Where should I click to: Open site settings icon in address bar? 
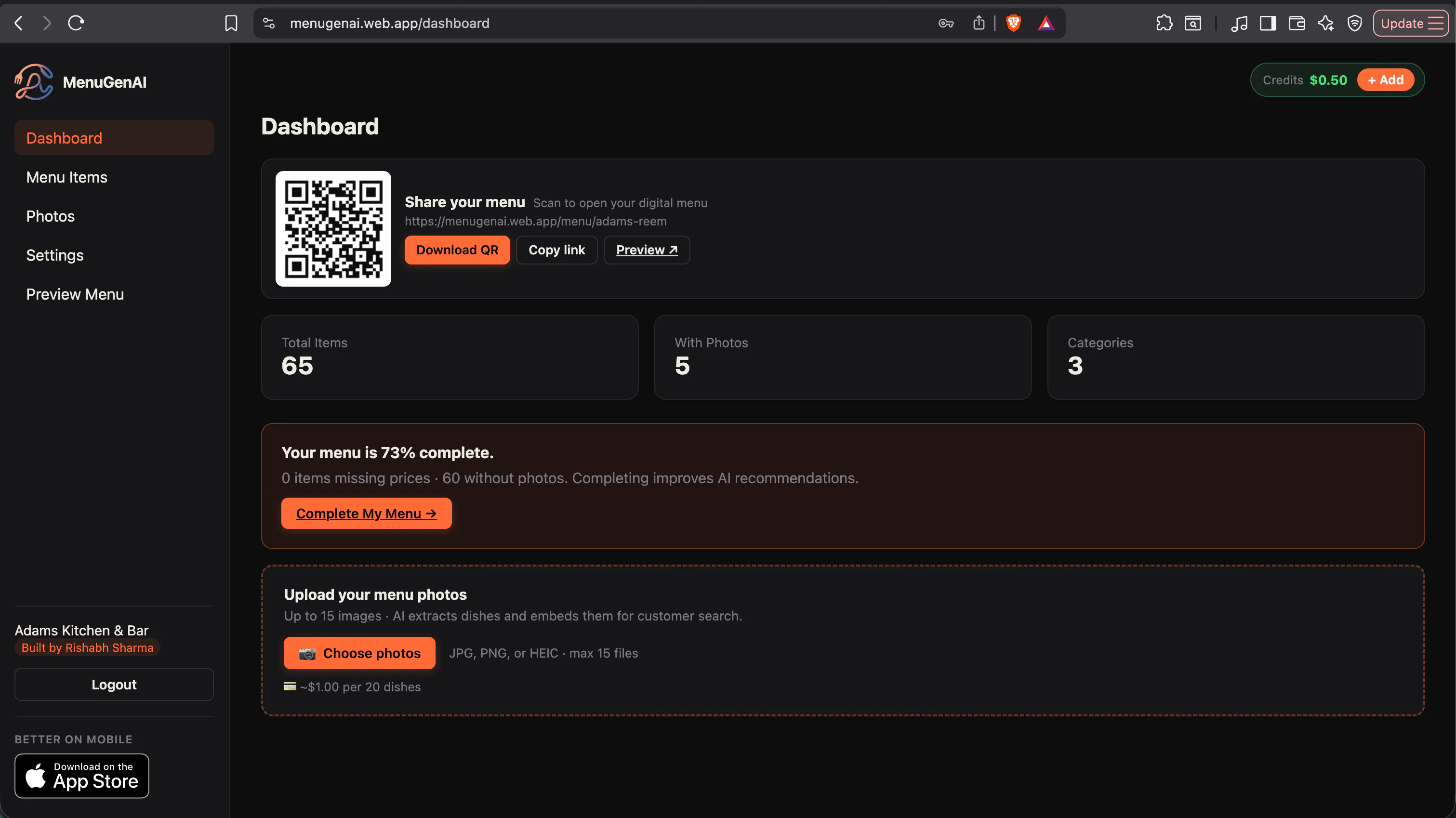click(268, 23)
